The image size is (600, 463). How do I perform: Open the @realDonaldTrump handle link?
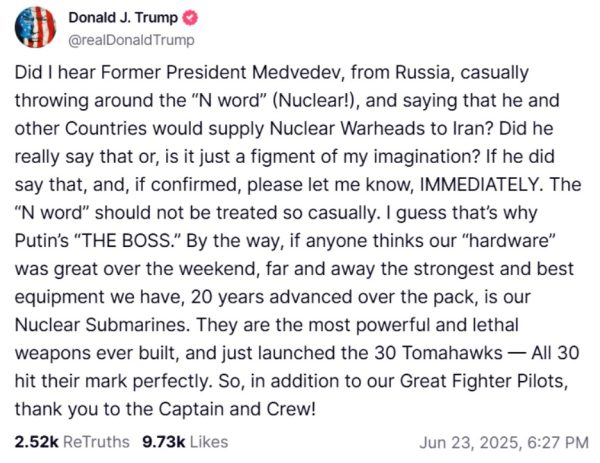click(x=129, y=40)
